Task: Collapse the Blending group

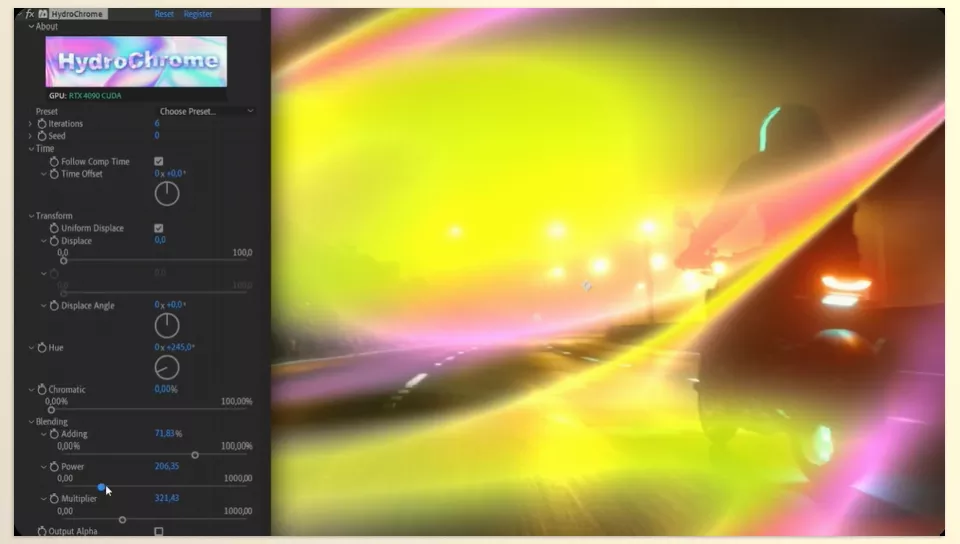Action: point(31,422)
